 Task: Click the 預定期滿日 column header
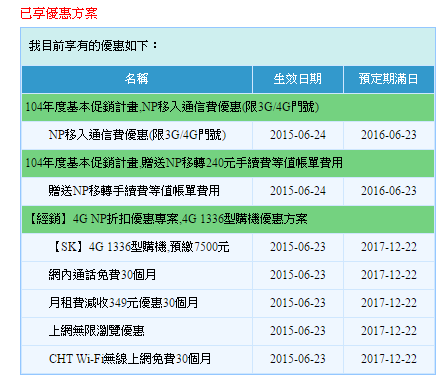coord(389,79)
